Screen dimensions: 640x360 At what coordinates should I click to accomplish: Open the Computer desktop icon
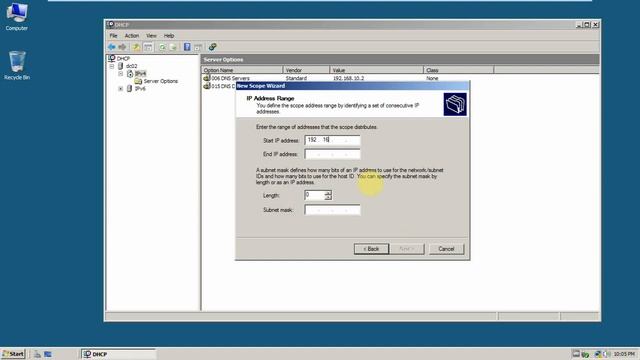[x=17, y=17]
